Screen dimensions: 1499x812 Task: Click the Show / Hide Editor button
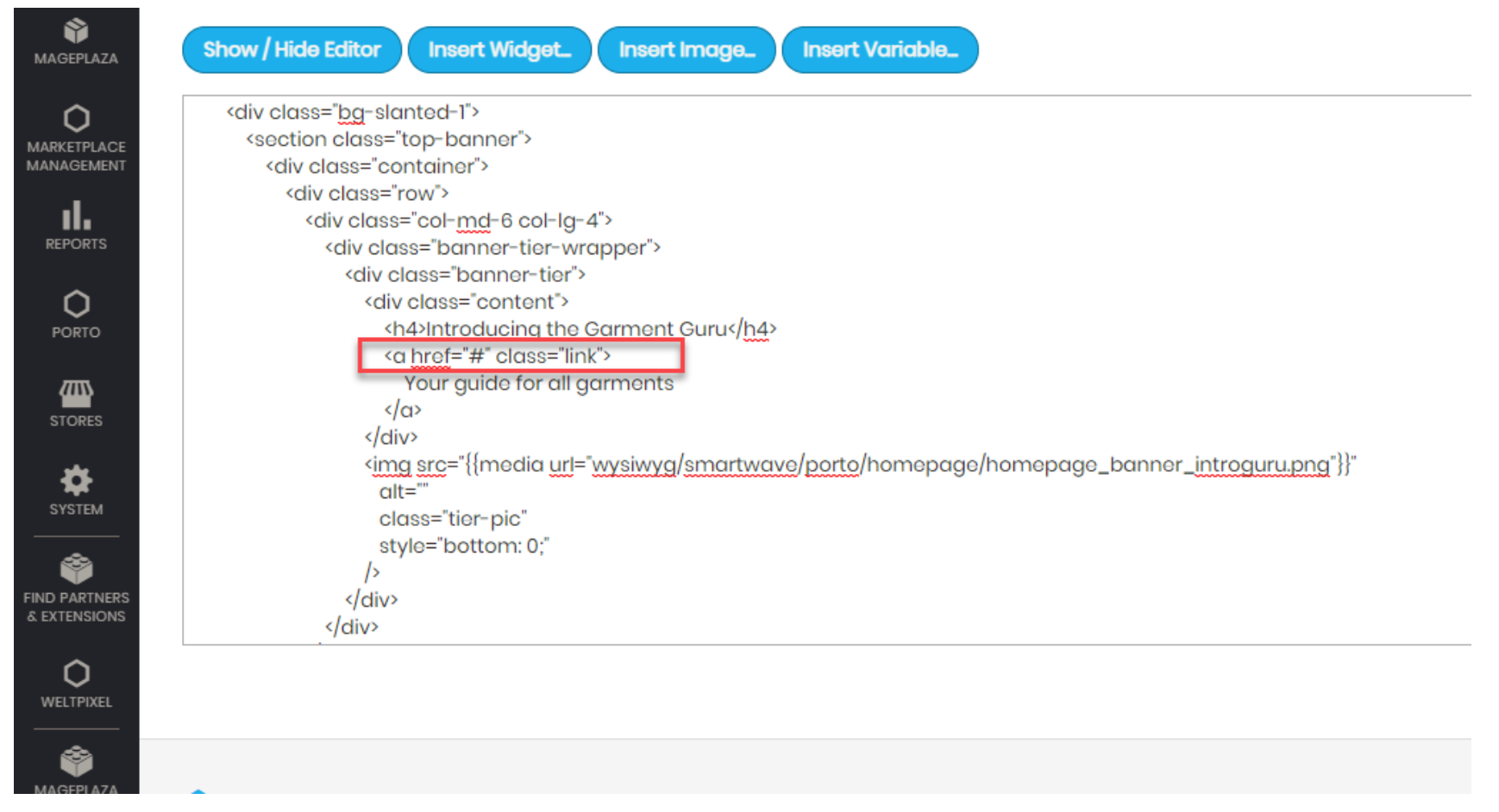coord(292,50)
